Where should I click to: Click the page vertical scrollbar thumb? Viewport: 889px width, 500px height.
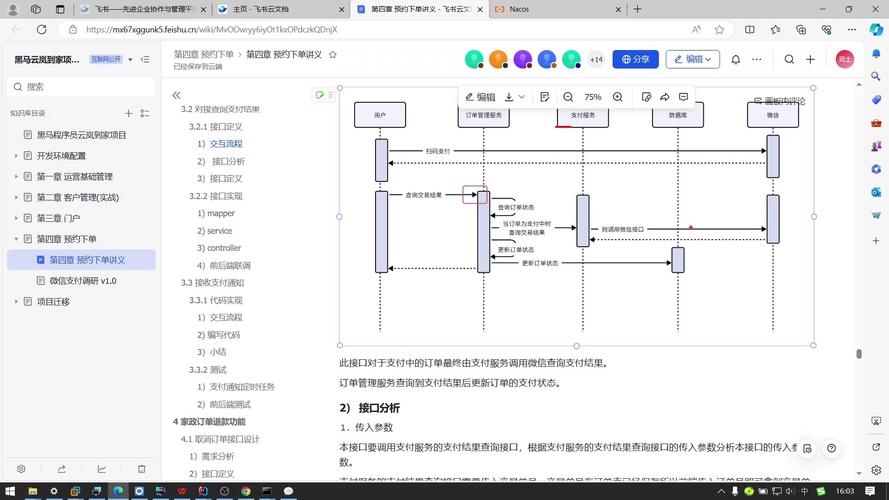pyautogui.click(x=859, y=354)
